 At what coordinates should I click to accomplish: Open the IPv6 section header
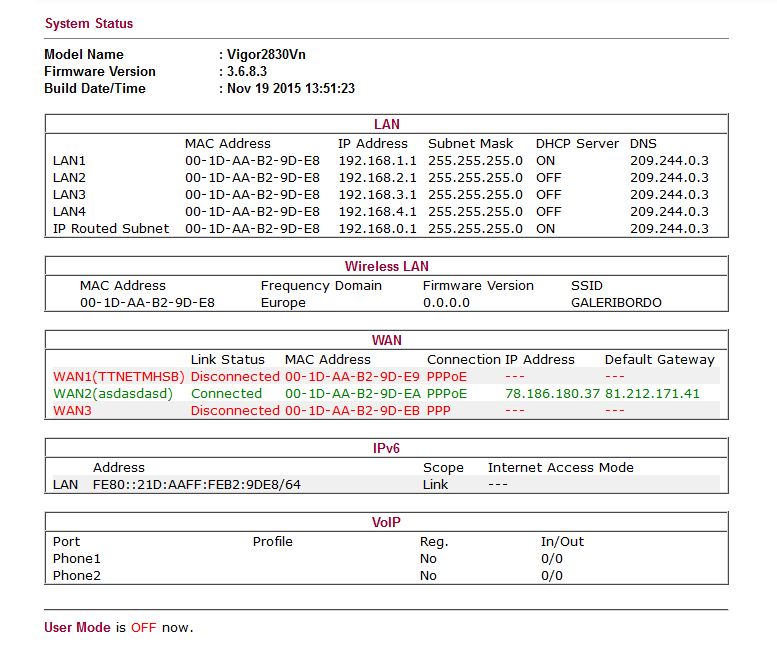(386, 449)
